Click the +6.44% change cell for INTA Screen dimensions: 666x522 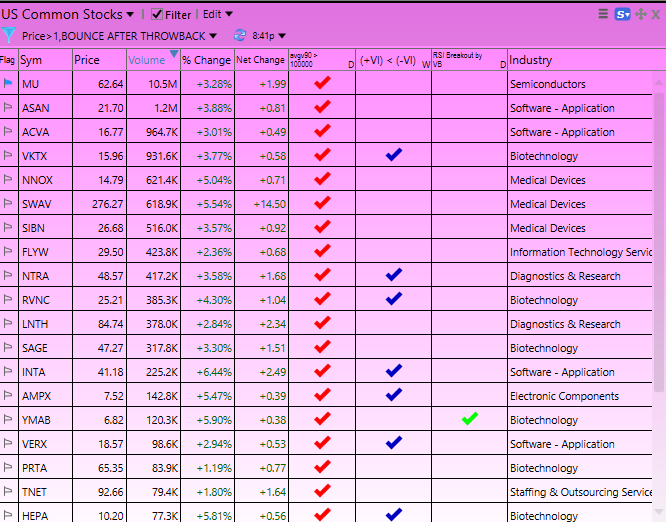[207, 372]
